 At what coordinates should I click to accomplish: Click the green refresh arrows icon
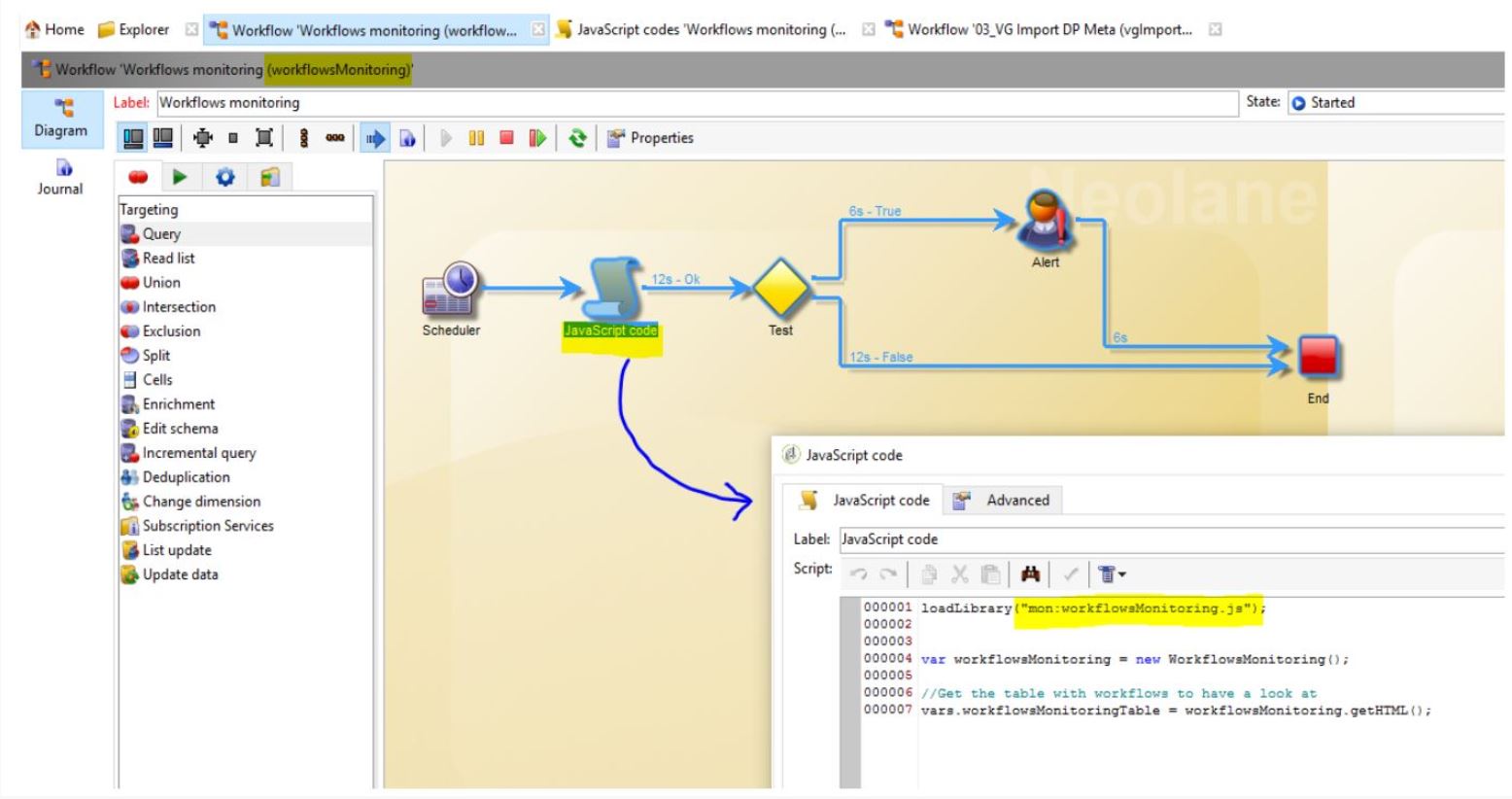[x=577, y=138]
